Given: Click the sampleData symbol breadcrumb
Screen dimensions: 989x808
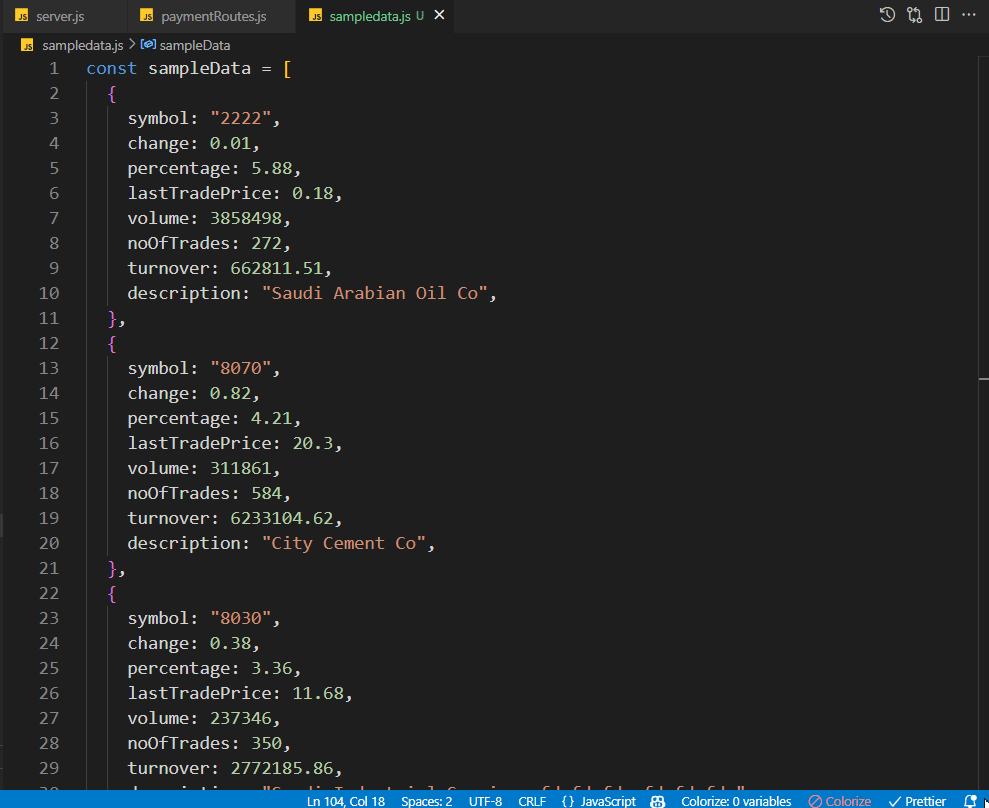Looking at the screenshot, I should tap(195, 45).
